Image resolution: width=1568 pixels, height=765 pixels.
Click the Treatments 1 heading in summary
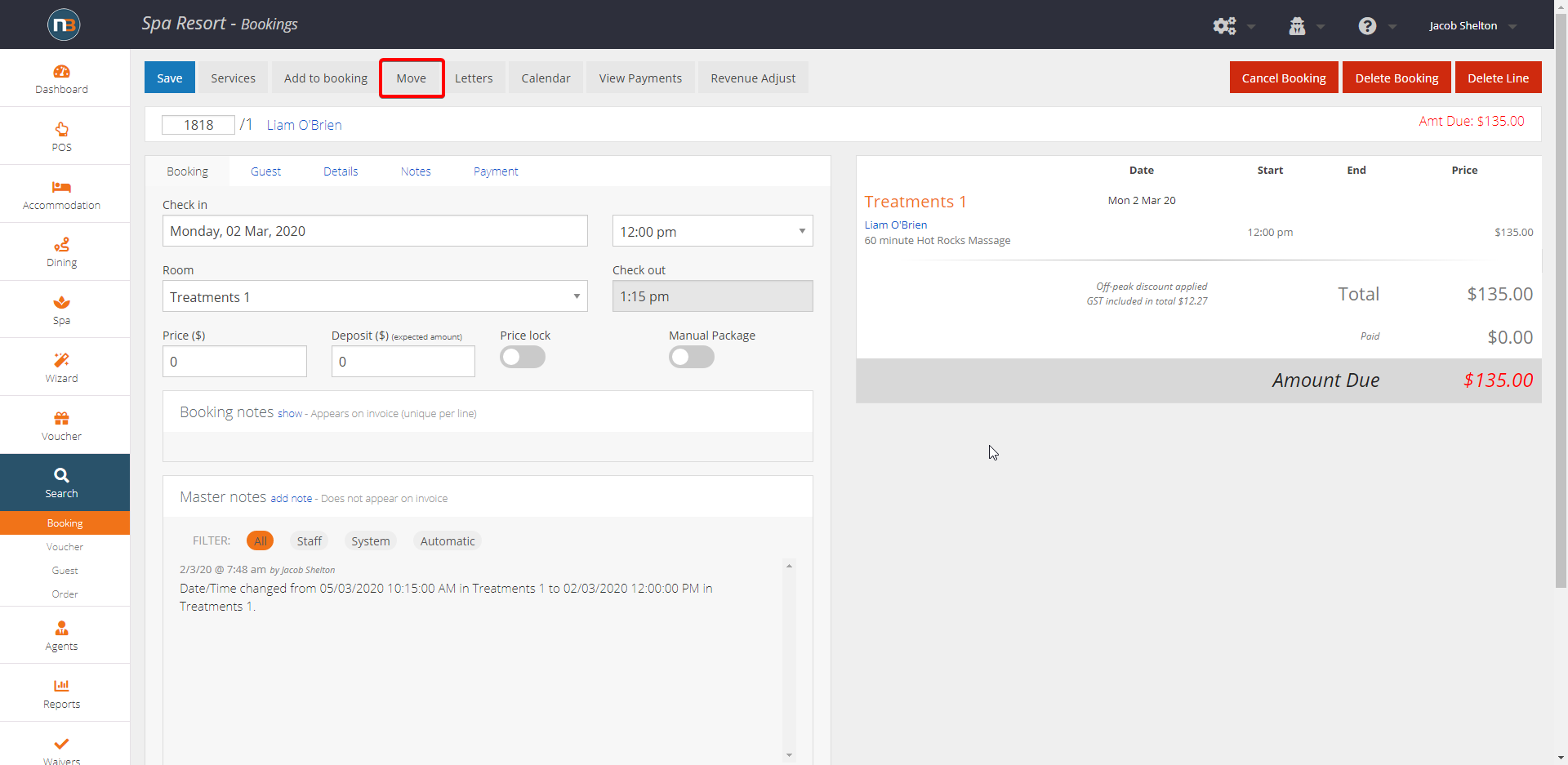coord(915,202)
